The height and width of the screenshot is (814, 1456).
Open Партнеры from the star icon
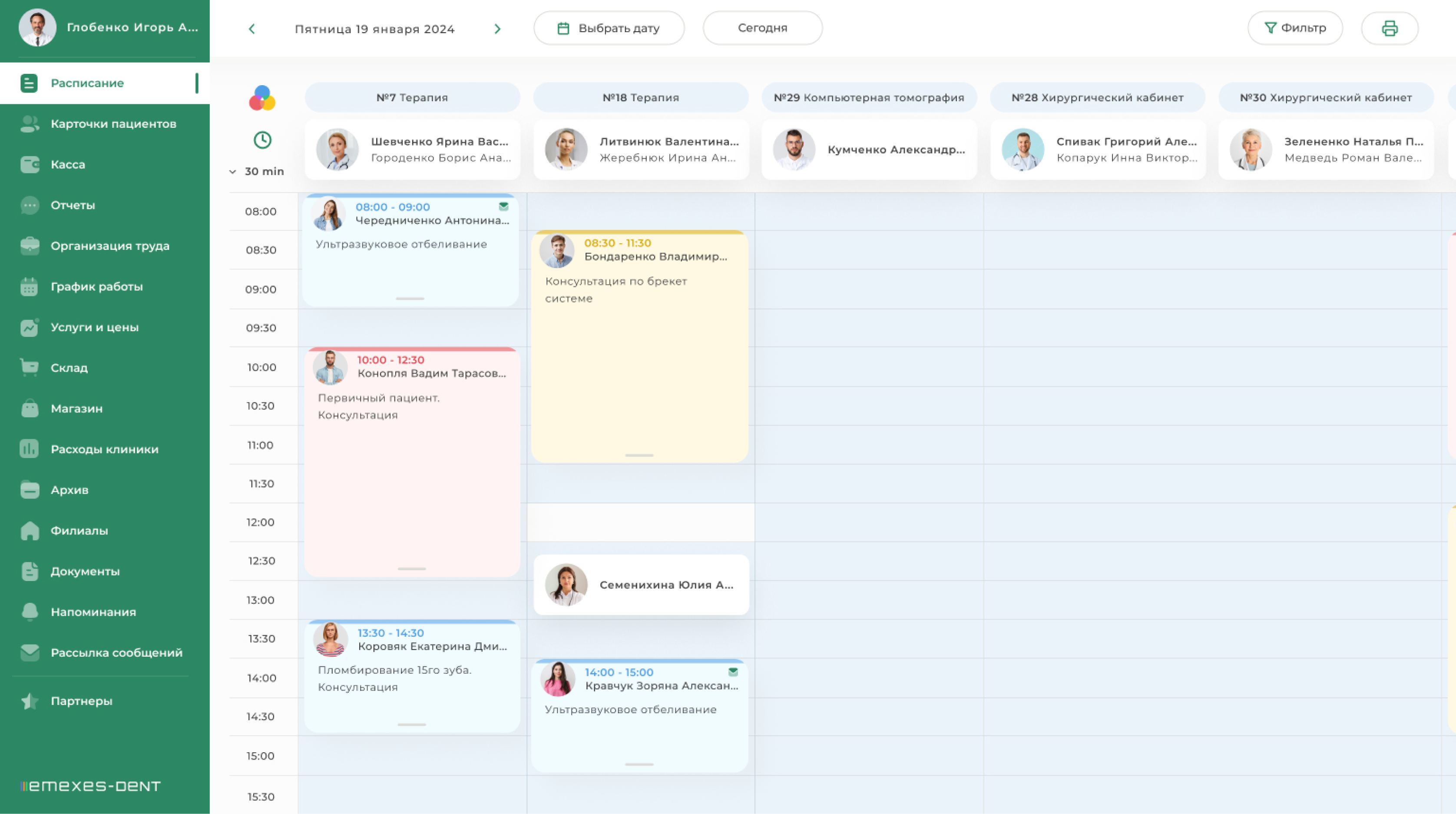coord(30,701)
